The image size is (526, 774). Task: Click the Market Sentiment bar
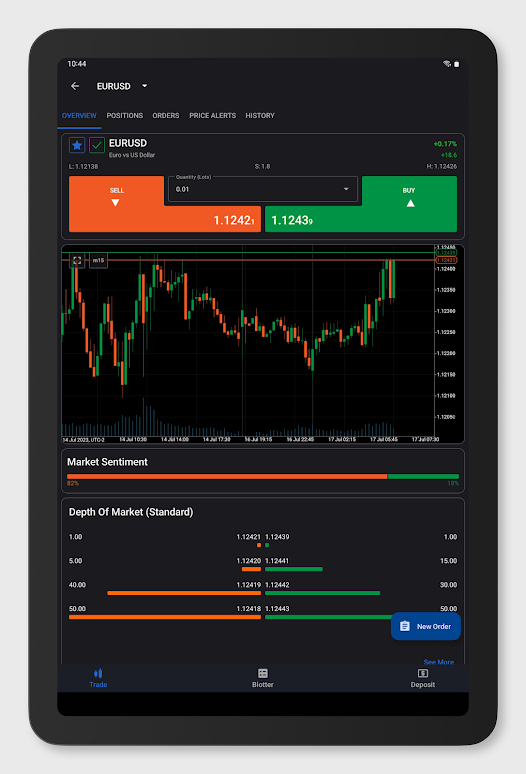coord(263,476)
